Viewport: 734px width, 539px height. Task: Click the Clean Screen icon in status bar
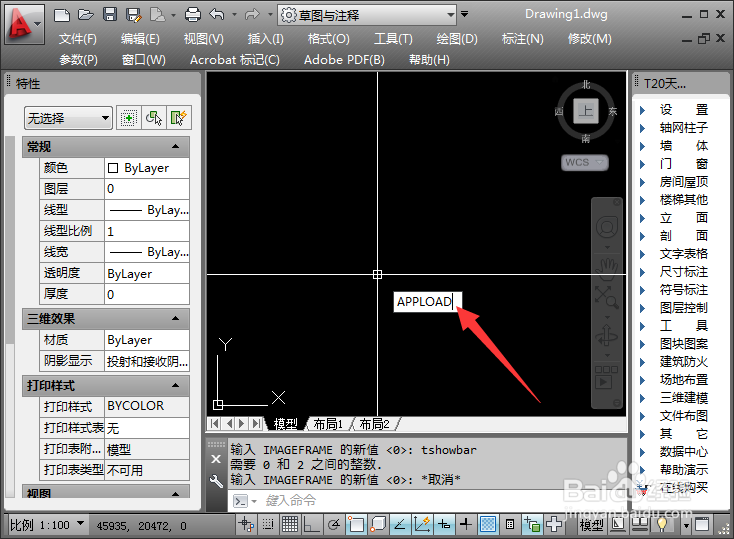pos(701,524)
